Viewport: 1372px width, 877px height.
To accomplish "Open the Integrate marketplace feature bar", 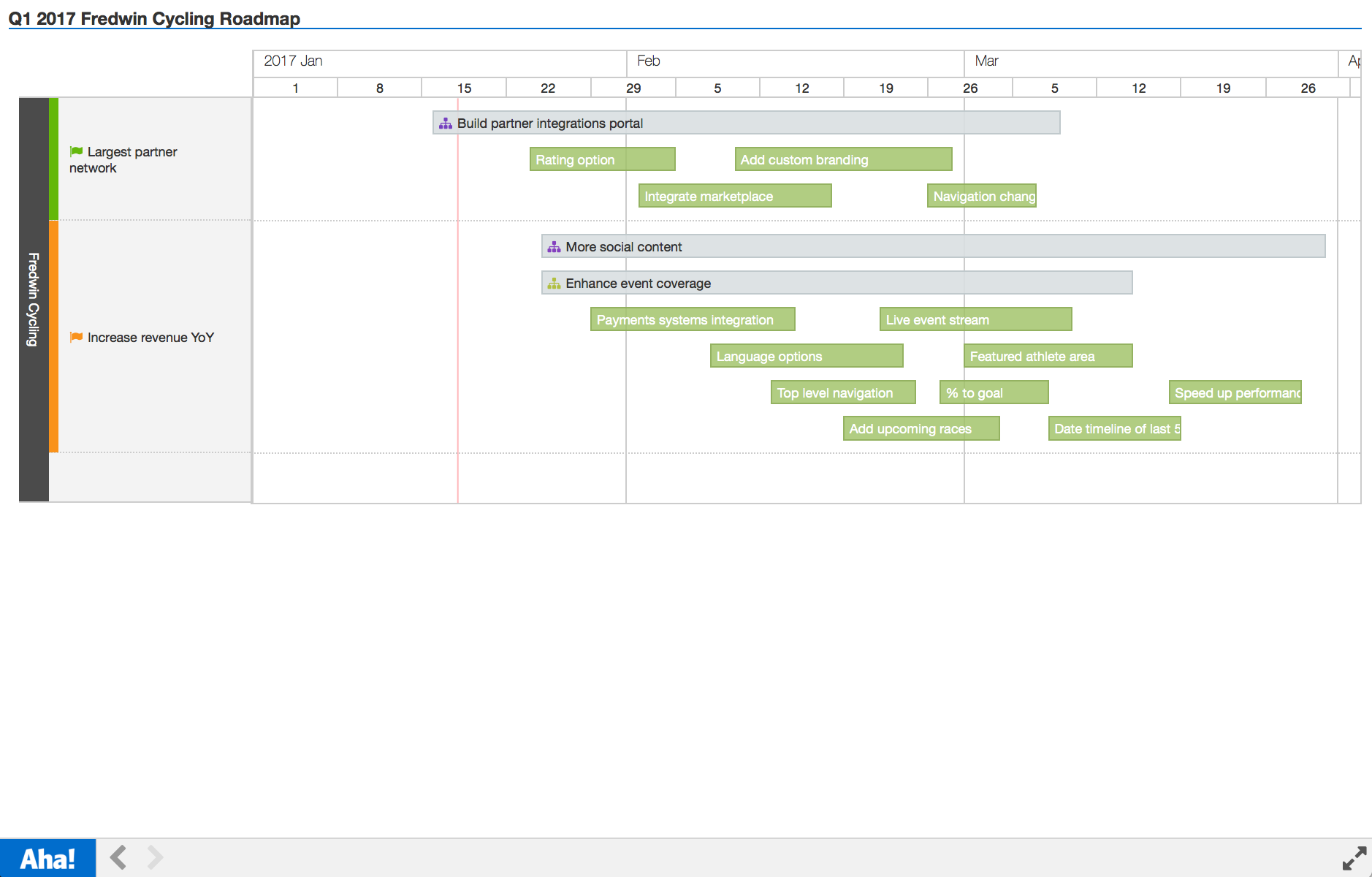I will 735,196.
